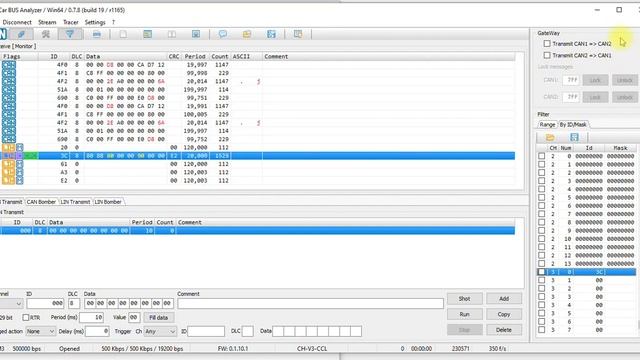Click the Fill data button

pos(158,318)
